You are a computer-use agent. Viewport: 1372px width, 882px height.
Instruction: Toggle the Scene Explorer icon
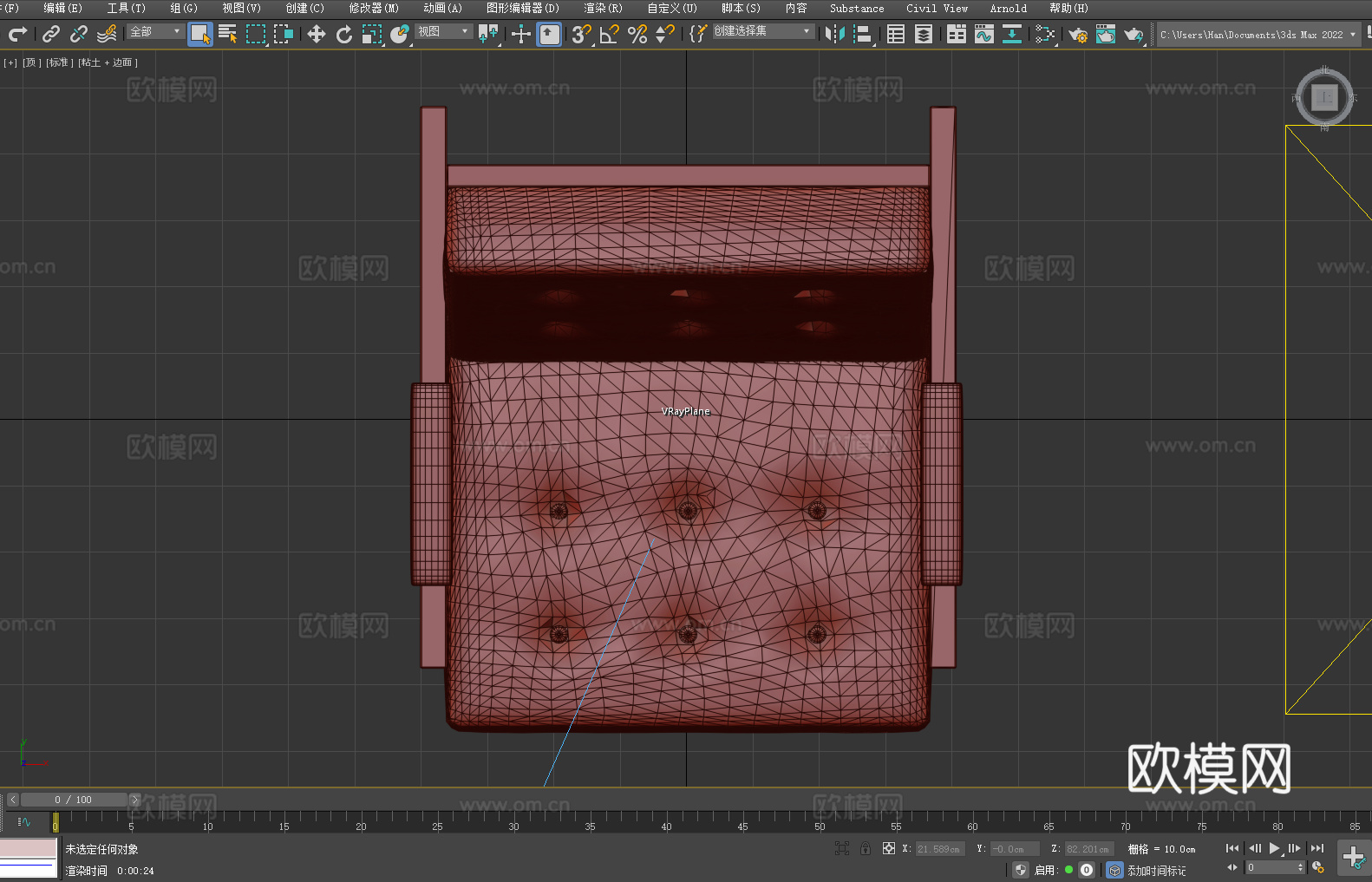pyautogui.click(x=896, y=34)
